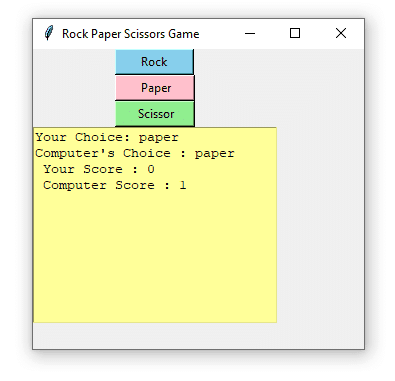This screenshot has height=381, width=395.
Task: Click the Tk feather icon in title bar
Action: [x=49, y=33]
